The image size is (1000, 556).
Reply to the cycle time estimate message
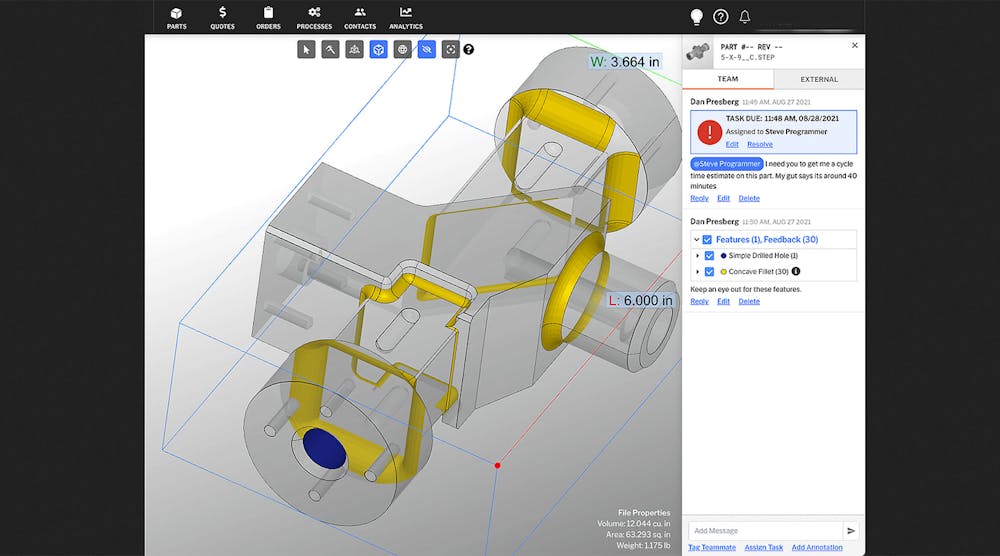[699, 198]
